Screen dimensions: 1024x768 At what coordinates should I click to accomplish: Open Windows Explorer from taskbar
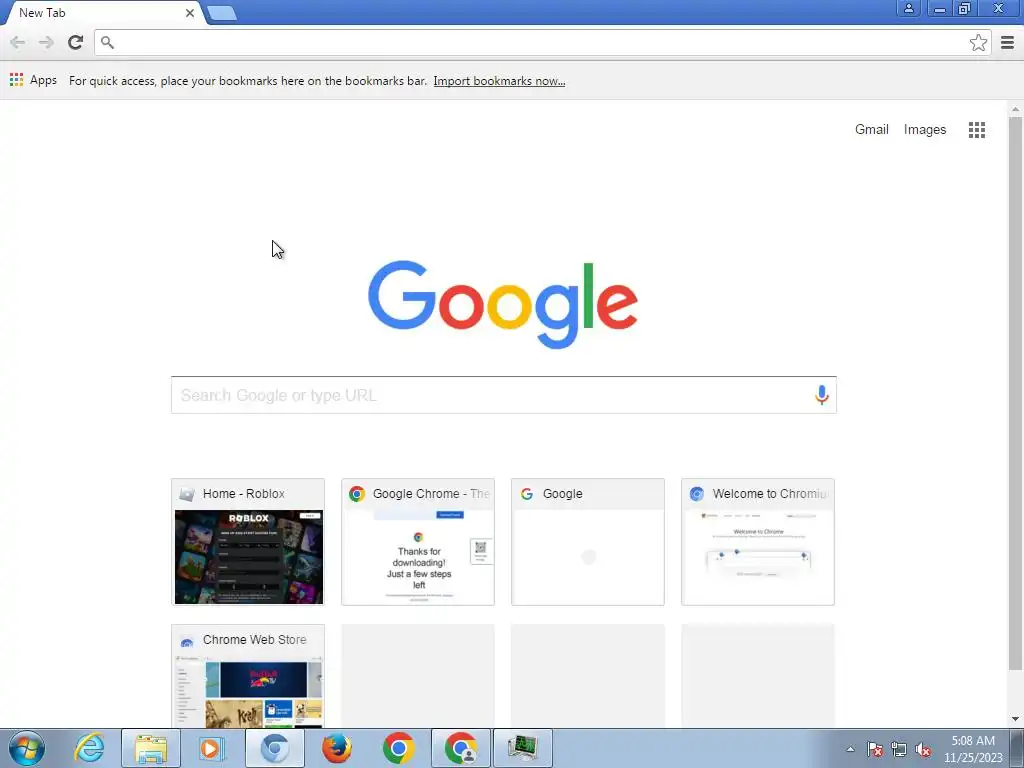click(x=151, y=748)
